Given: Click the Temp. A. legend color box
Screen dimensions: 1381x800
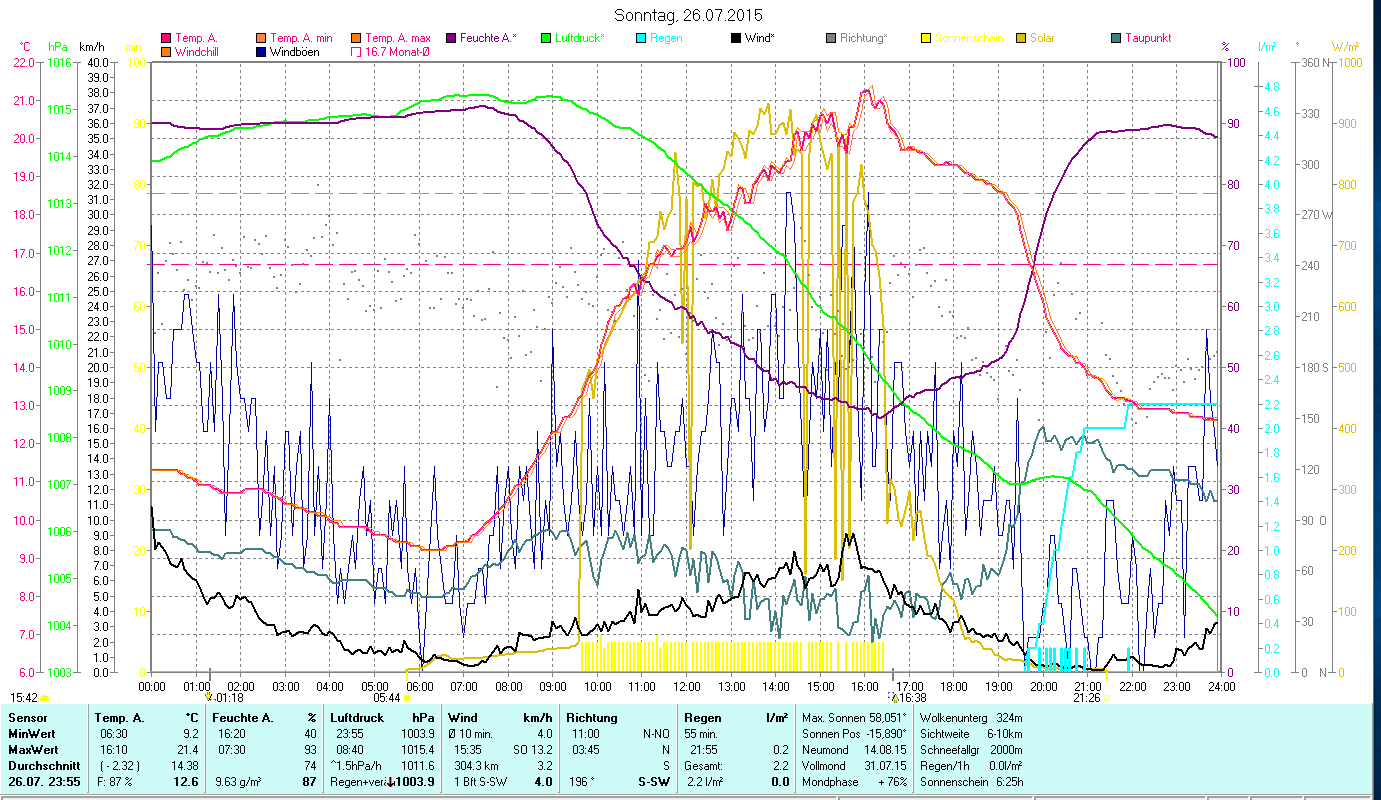Looking at the screenshot, I should point(166,38).
